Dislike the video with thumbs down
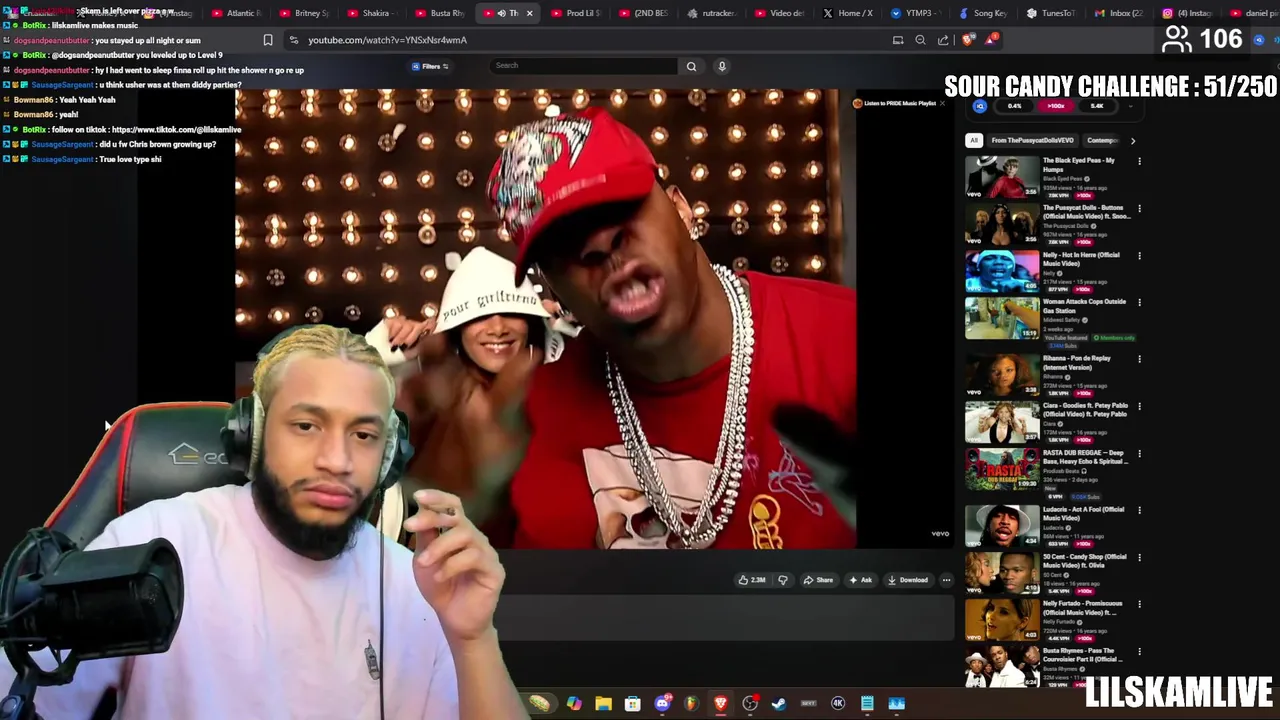 [783, 580]
